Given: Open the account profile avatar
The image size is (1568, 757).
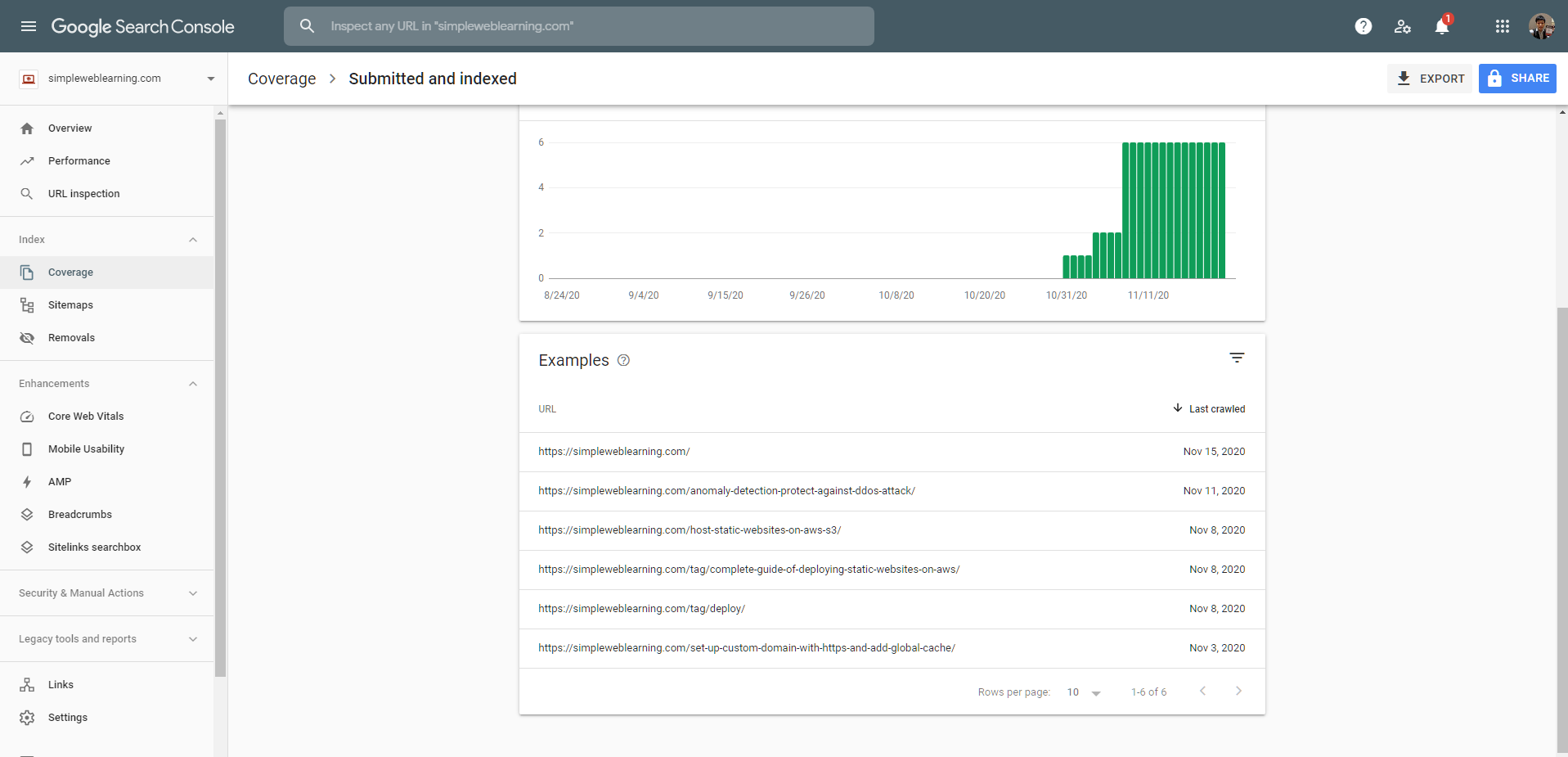Looking at the screenshot, I should pos(1542,26).
